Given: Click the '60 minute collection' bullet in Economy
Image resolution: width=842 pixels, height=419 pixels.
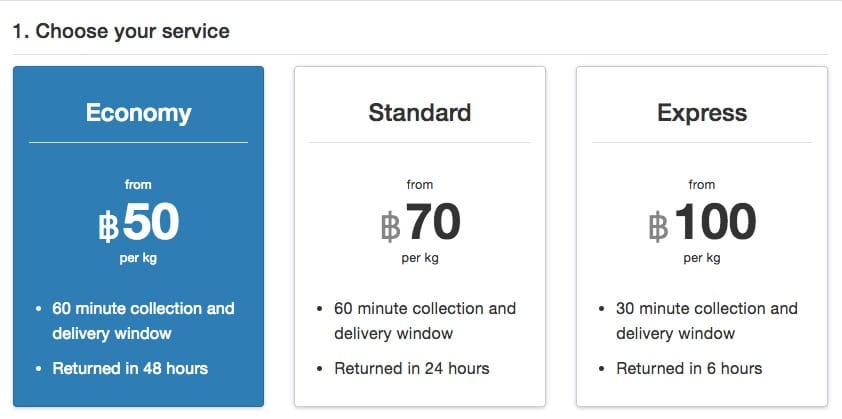Looking at the screenshot, I should tap(142, 320).
